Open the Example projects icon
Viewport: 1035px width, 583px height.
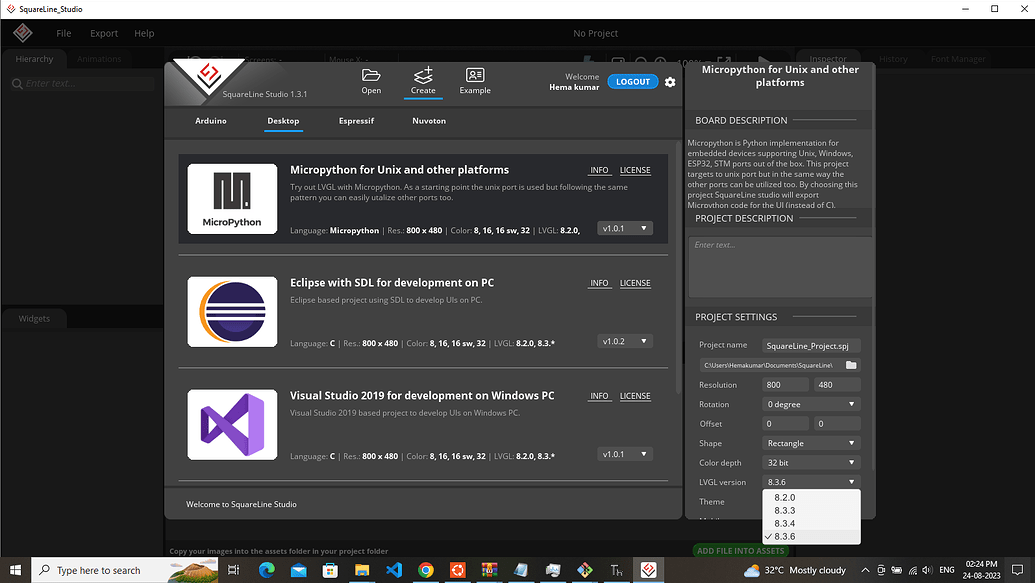point(475,80)
